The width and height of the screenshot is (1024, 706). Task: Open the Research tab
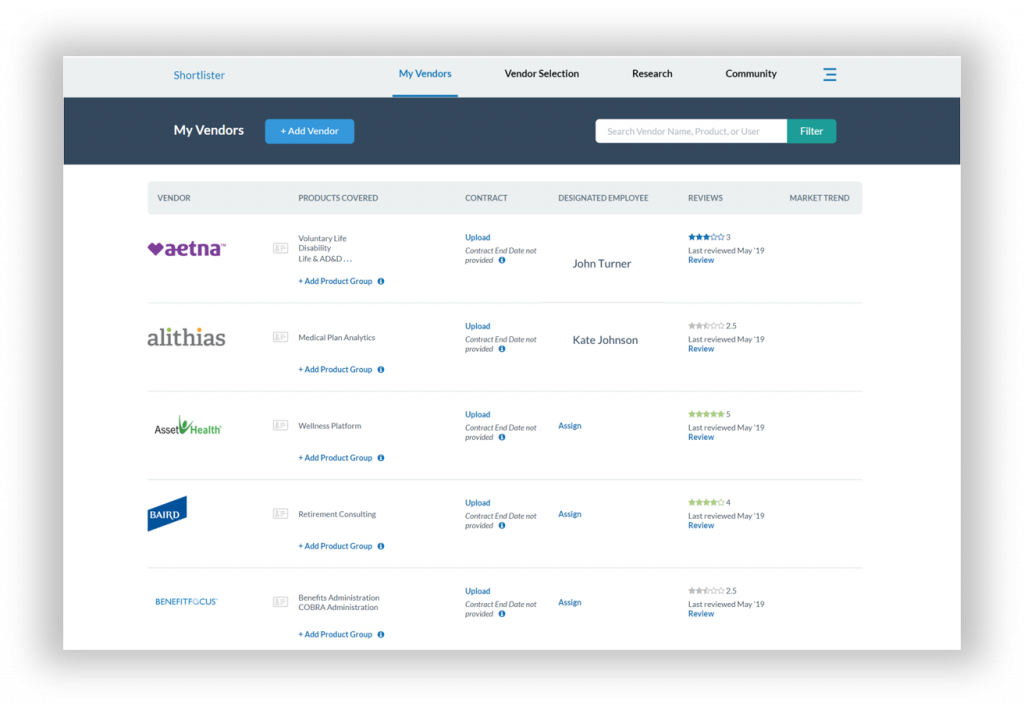[x=652, y=74]
